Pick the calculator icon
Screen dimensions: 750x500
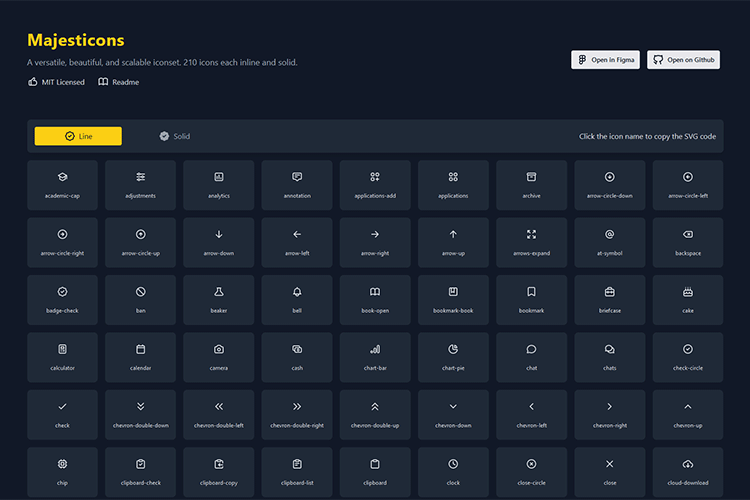pos(63,349)
